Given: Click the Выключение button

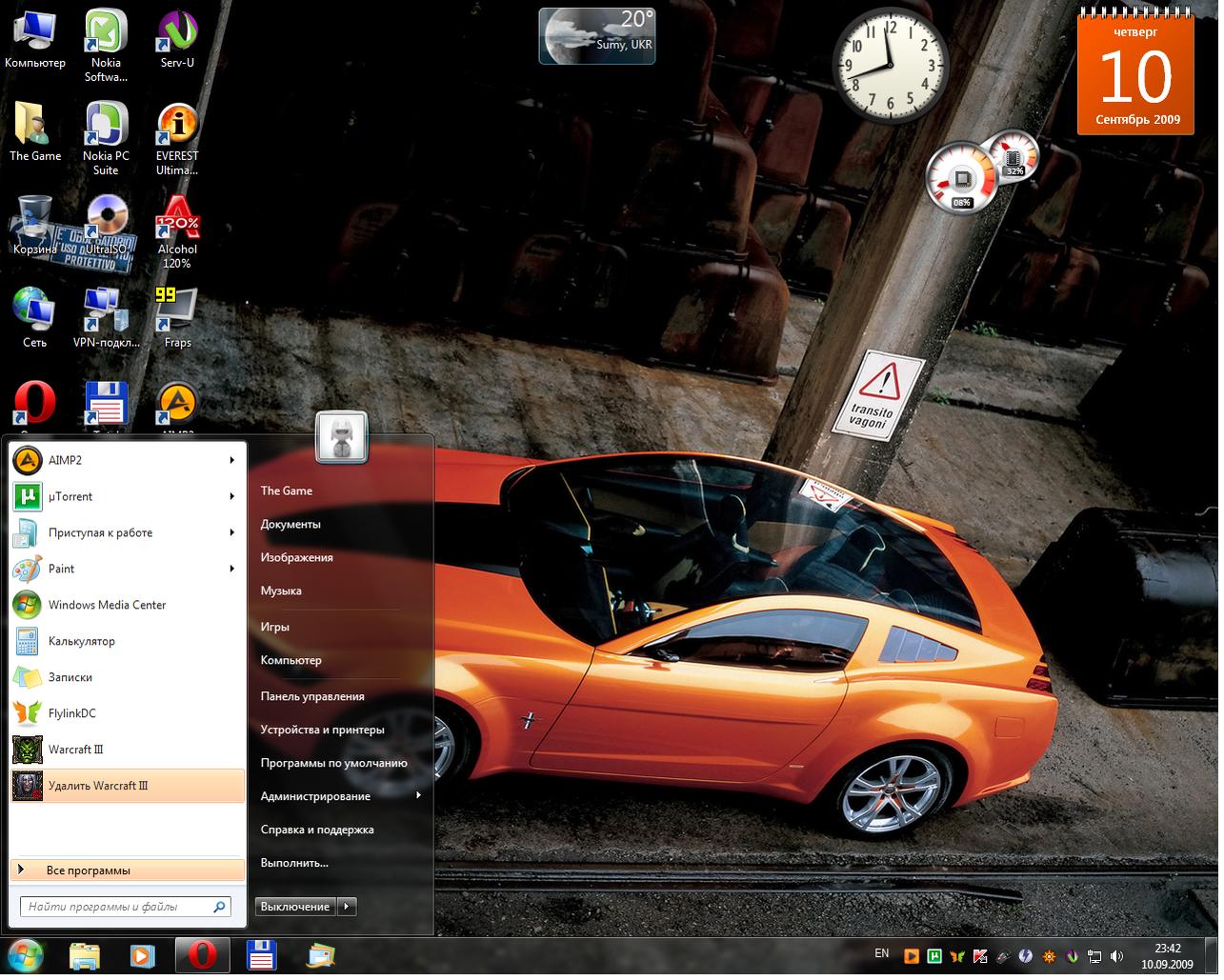Looking at the screenshot, I should [295, 908].
